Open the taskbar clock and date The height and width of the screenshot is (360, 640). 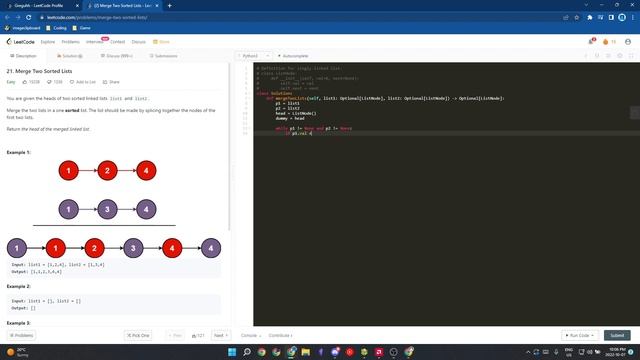tap(617, 352)
